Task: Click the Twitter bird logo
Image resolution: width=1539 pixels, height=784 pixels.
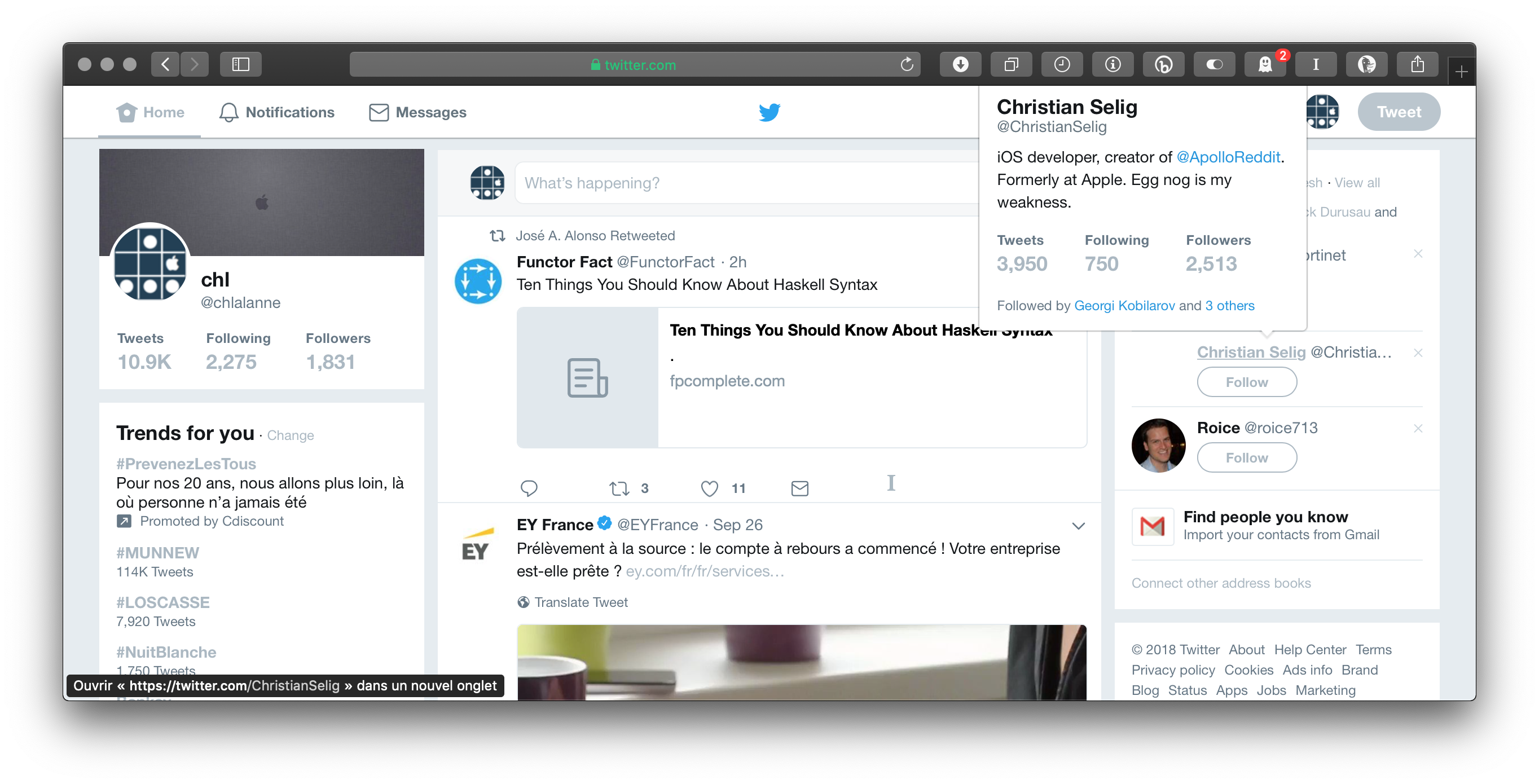Action: coord(769,112)
